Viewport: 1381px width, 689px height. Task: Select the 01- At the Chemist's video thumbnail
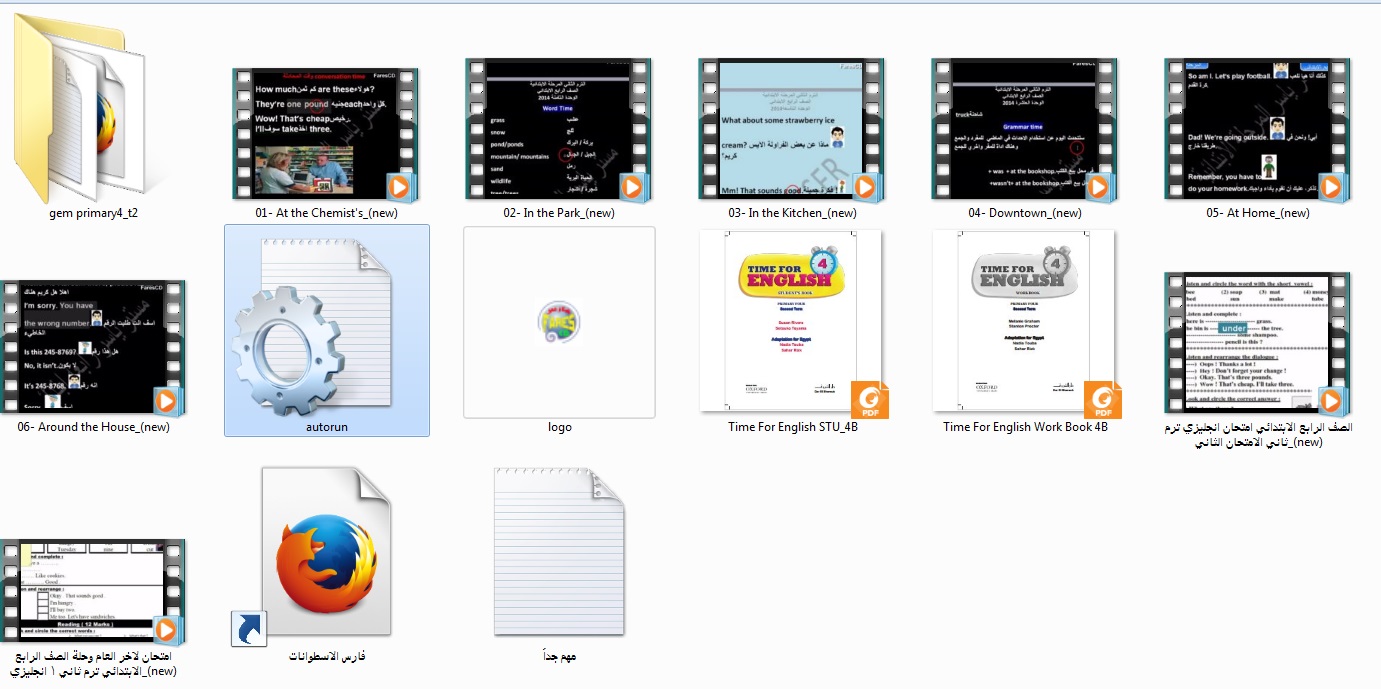coord(326,134)
